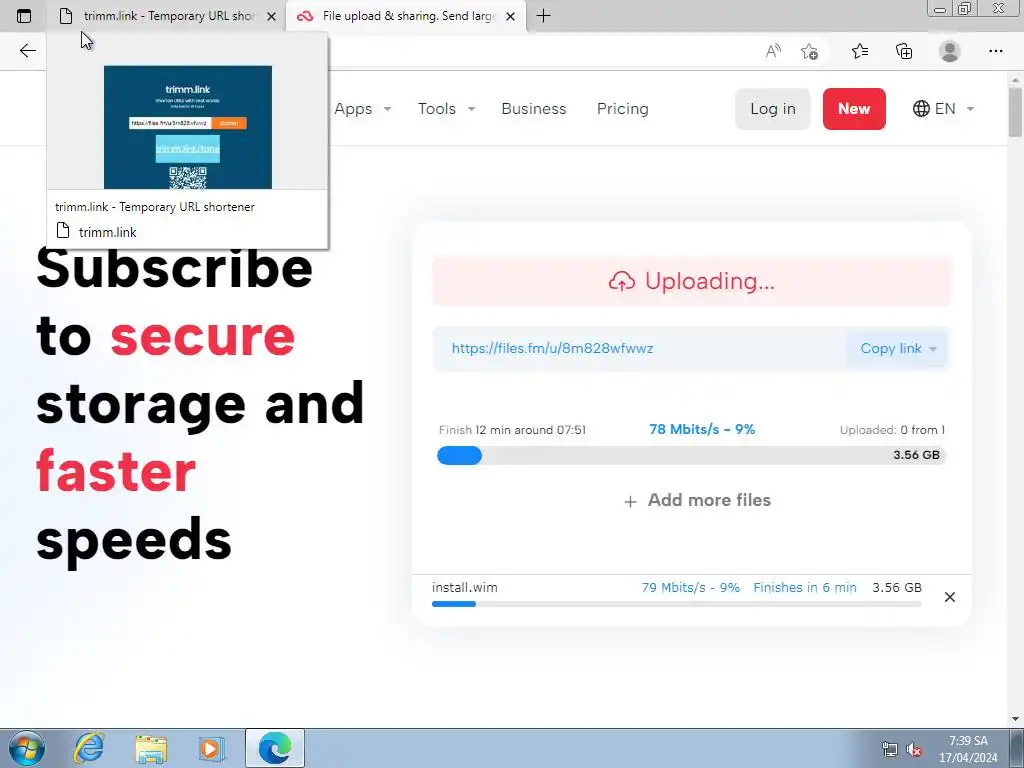Open the Pricing page
This screenshot has height=768, width=1024.
622,108
